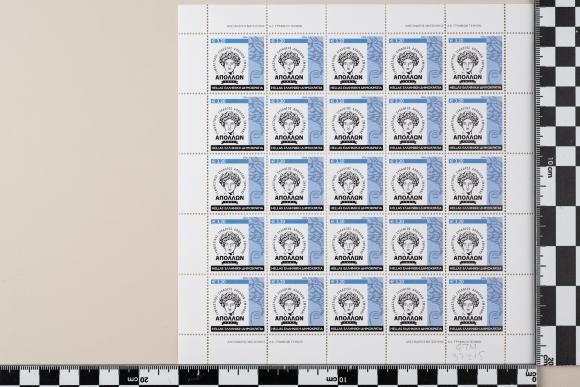Click the printer inscription above the first stamp column
Image resolution: width=580 pixels, height=387 pixels.
tap(265, 26)
